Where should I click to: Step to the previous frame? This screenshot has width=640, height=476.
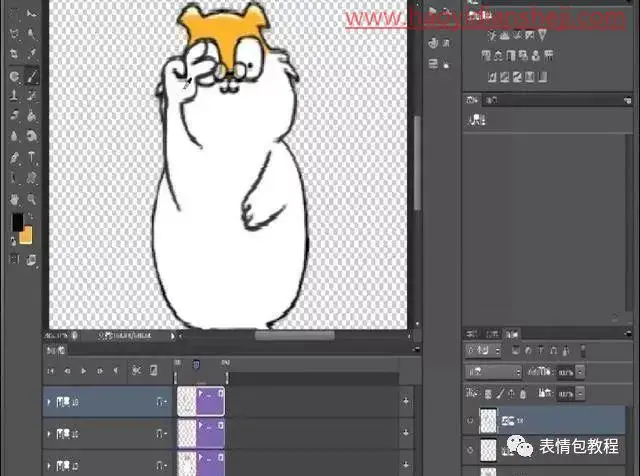click(x=67, y=371)
